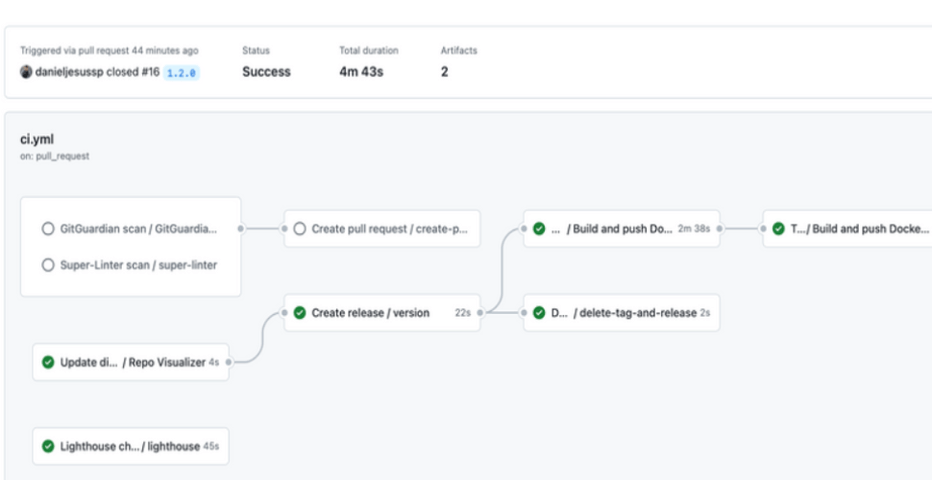Jump to the Artifacts count 2
932x480 pixels.
point(444,72)
